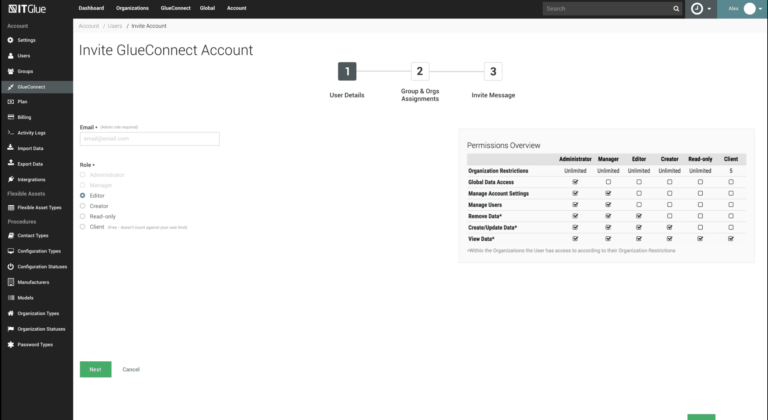Click the Organization Types home icon
Viewport: 768px width, 420px height.
click(x=10, y=313)
